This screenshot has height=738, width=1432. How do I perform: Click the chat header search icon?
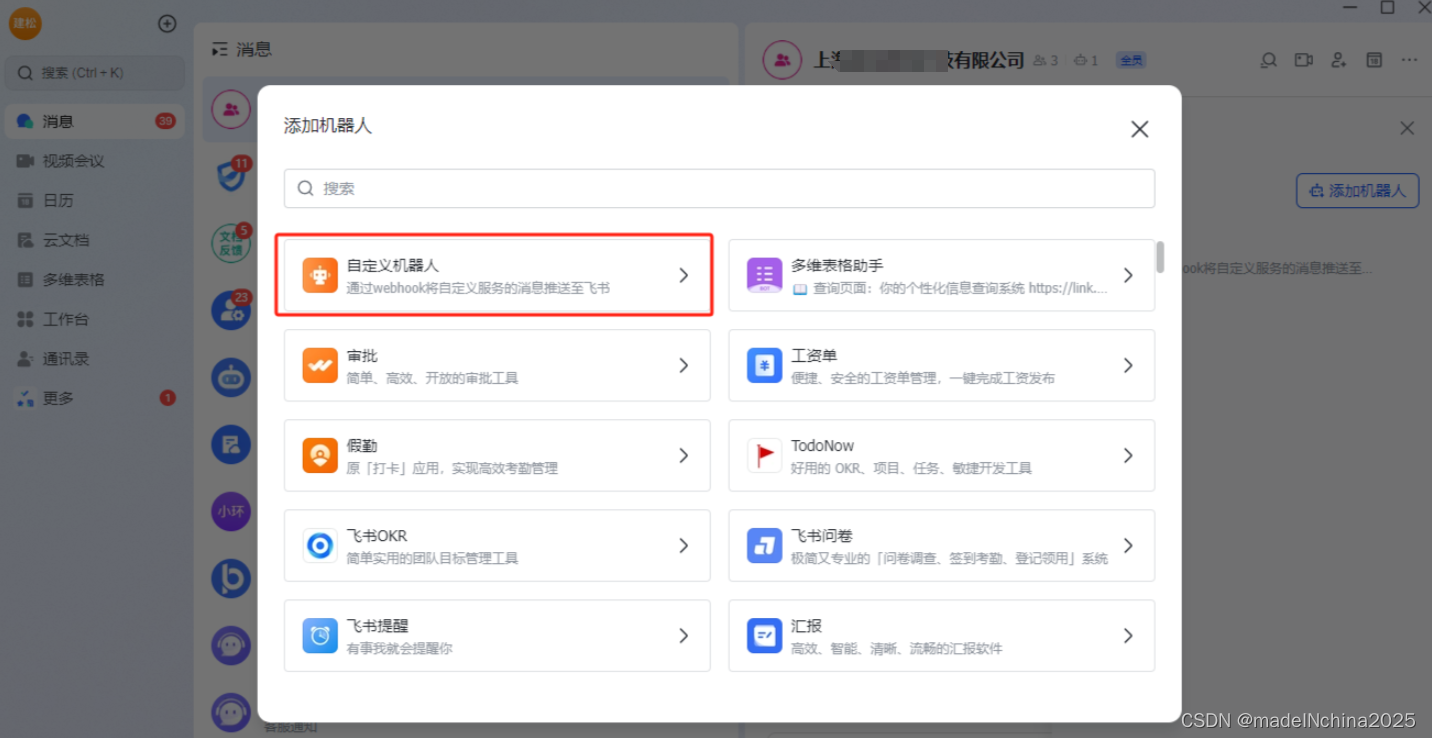click(x=1269, y=60)
